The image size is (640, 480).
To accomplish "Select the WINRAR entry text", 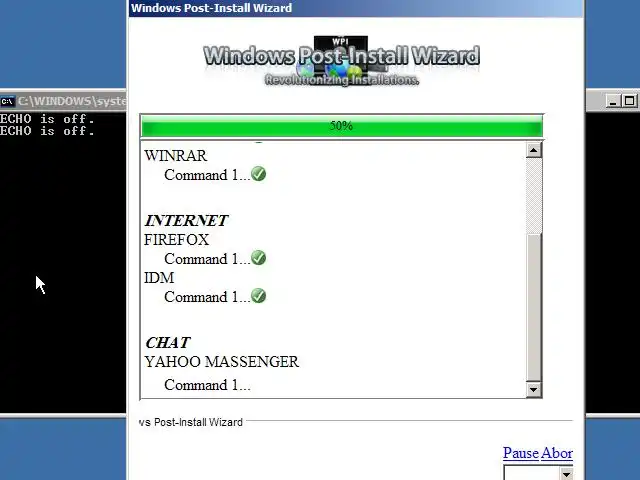I will (x=176, y=156).
